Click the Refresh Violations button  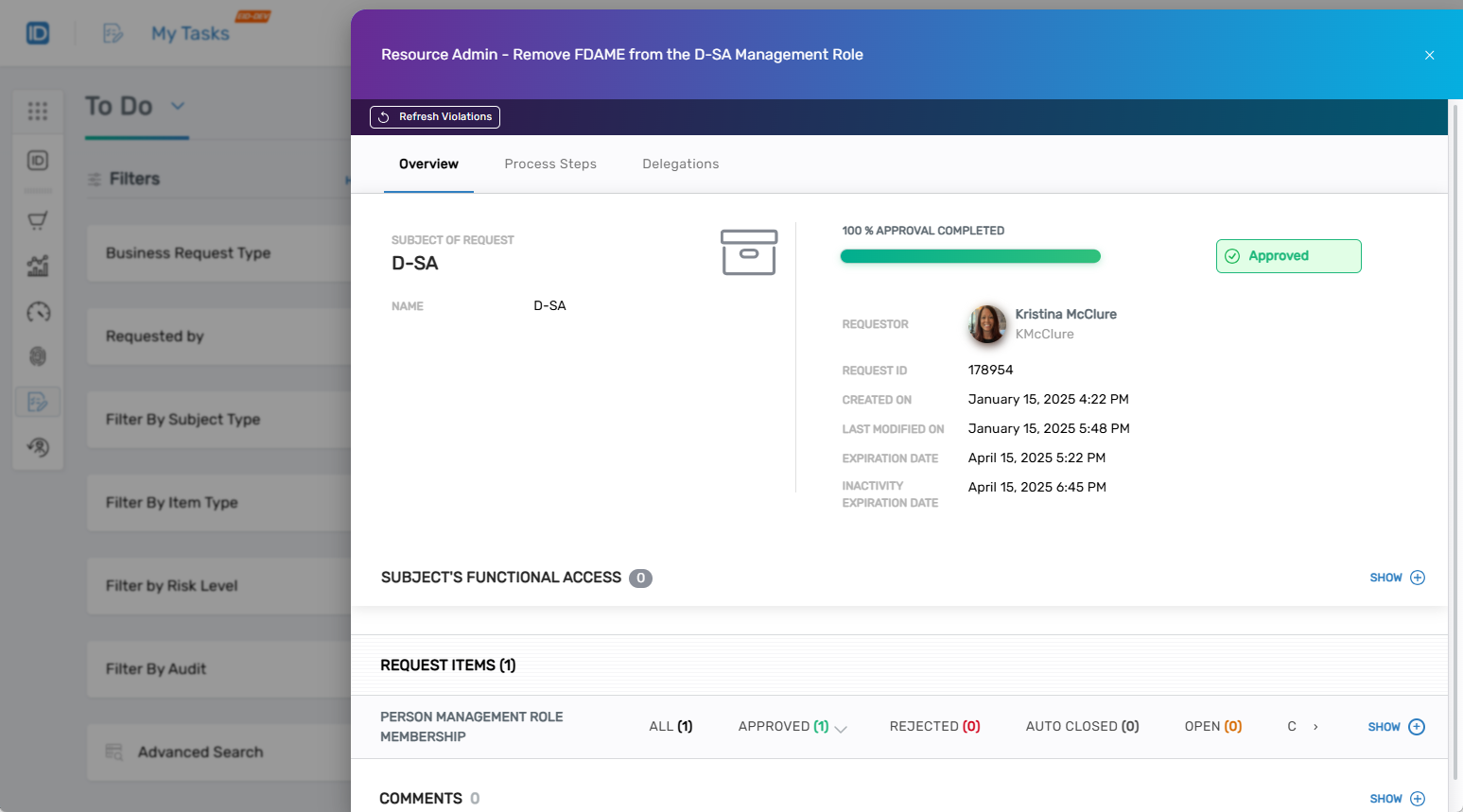coord(435,117)
